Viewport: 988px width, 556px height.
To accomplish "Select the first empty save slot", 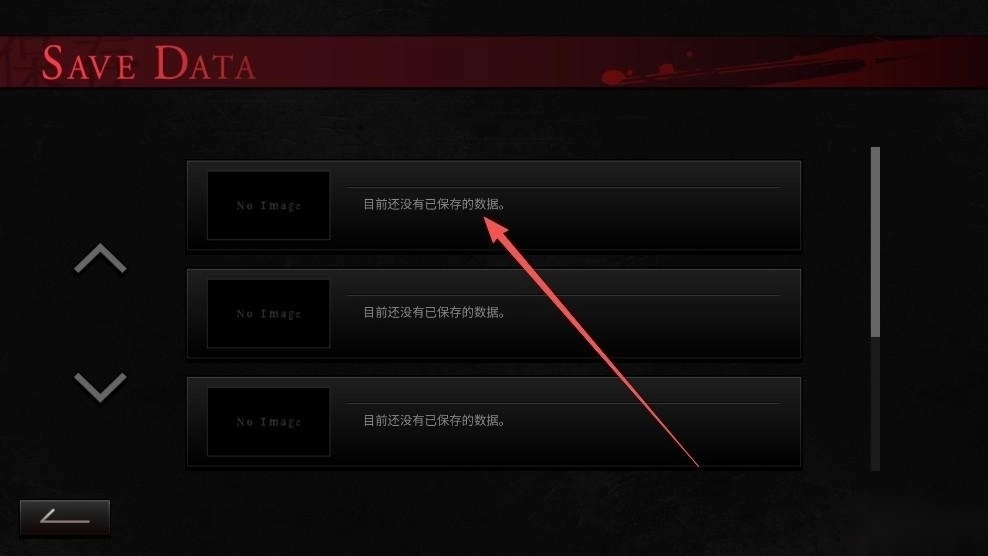I will (x=494, y=206).
